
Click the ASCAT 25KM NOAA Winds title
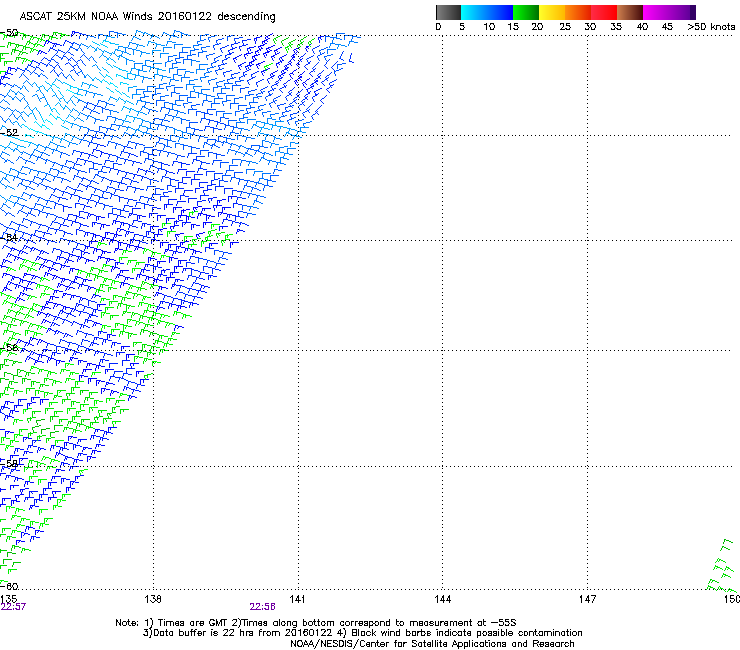[147, 16]
